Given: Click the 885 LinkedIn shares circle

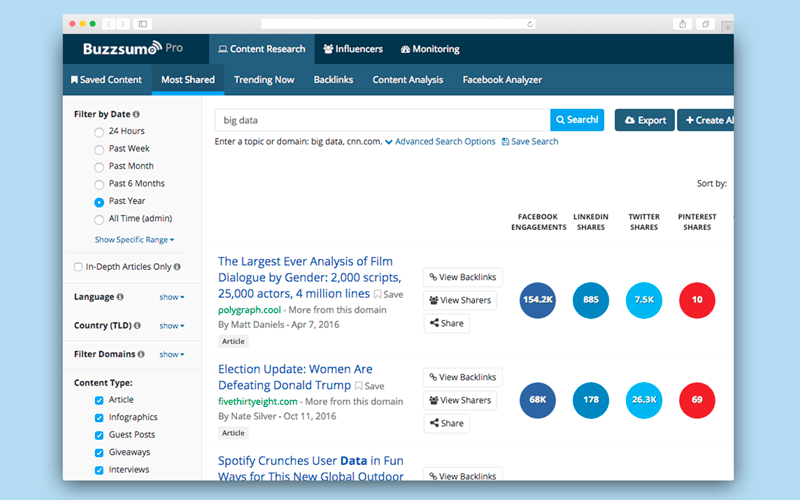Looking at the screenshot, I should (591, 300).
